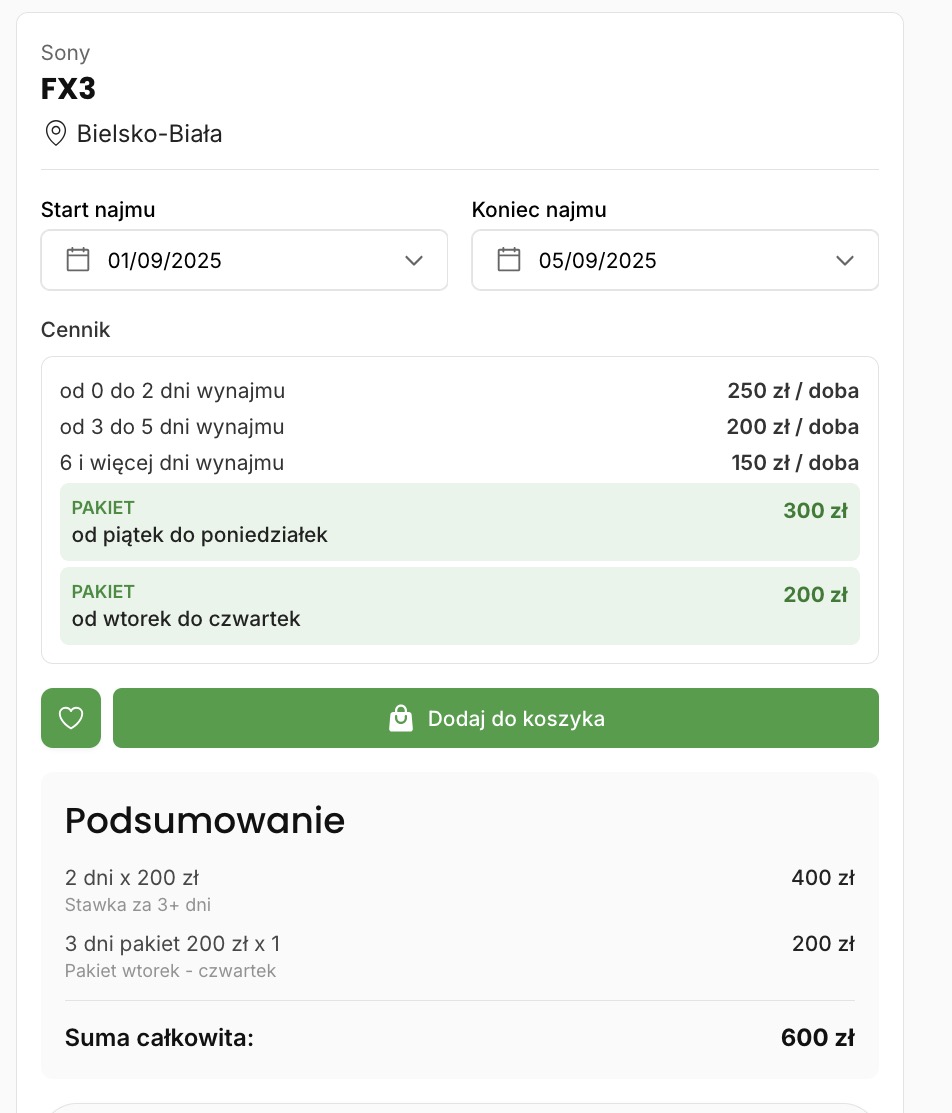Expand the Koniec najmu date chevron
This screenshot has height=1113, width=952.
845,260
